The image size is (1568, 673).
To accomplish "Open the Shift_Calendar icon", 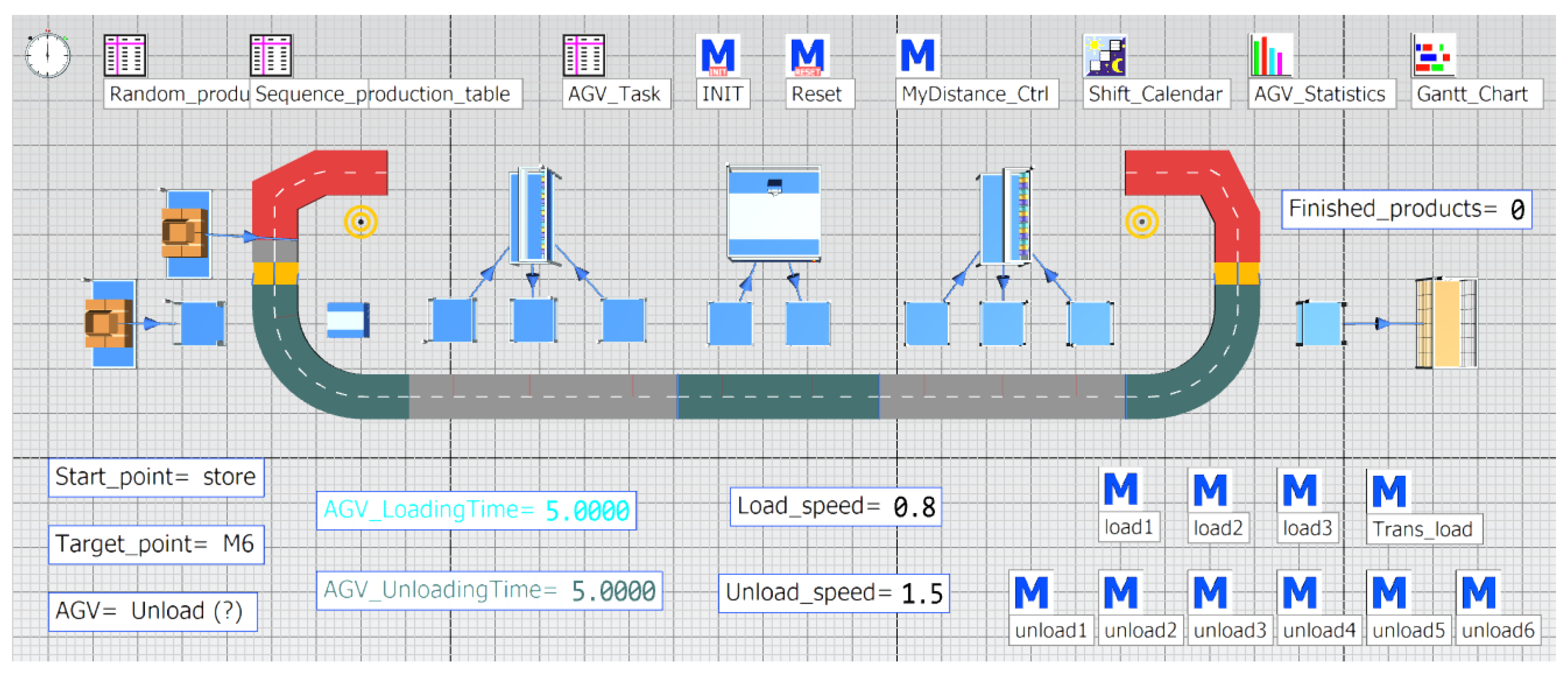I will [x=1105, y=55].
